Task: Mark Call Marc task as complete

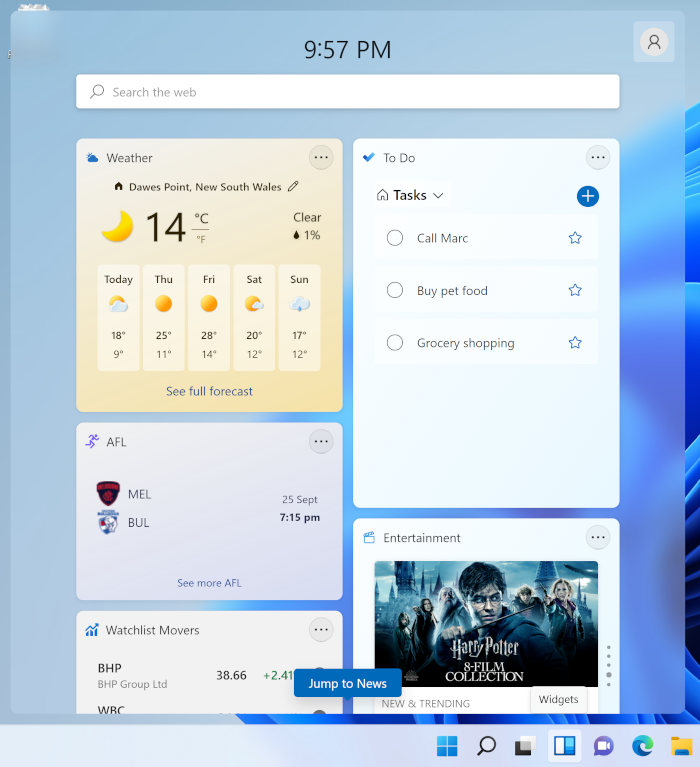Action: pos(395,238)
